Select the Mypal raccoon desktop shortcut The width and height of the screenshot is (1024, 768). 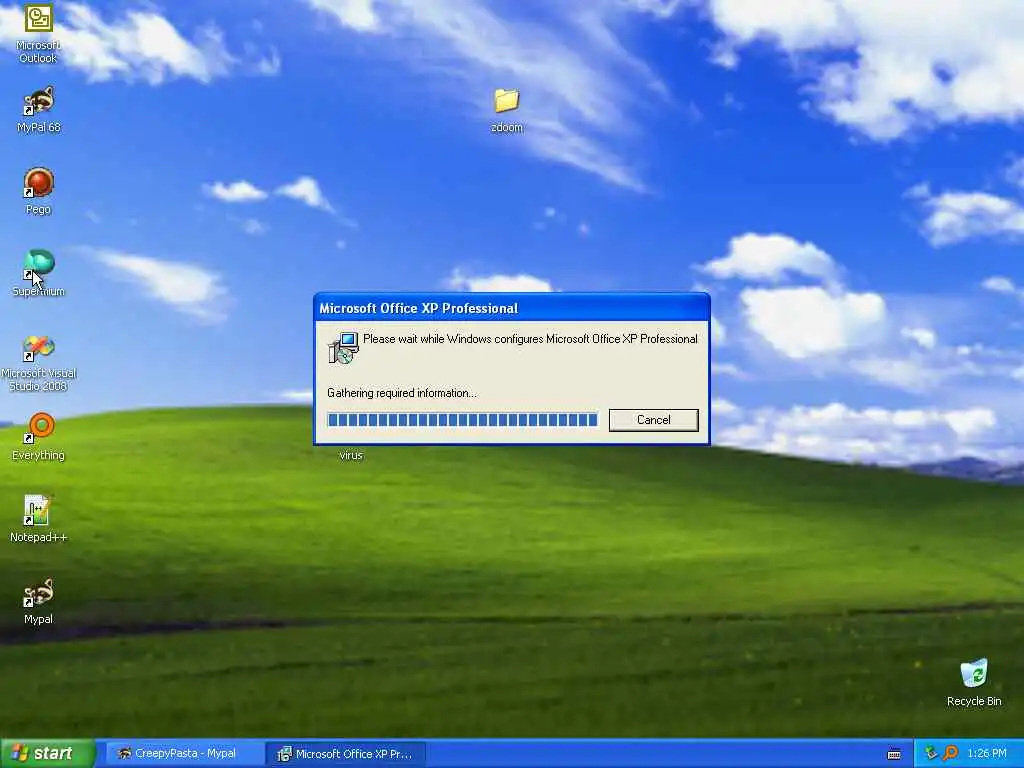[38, 601]
